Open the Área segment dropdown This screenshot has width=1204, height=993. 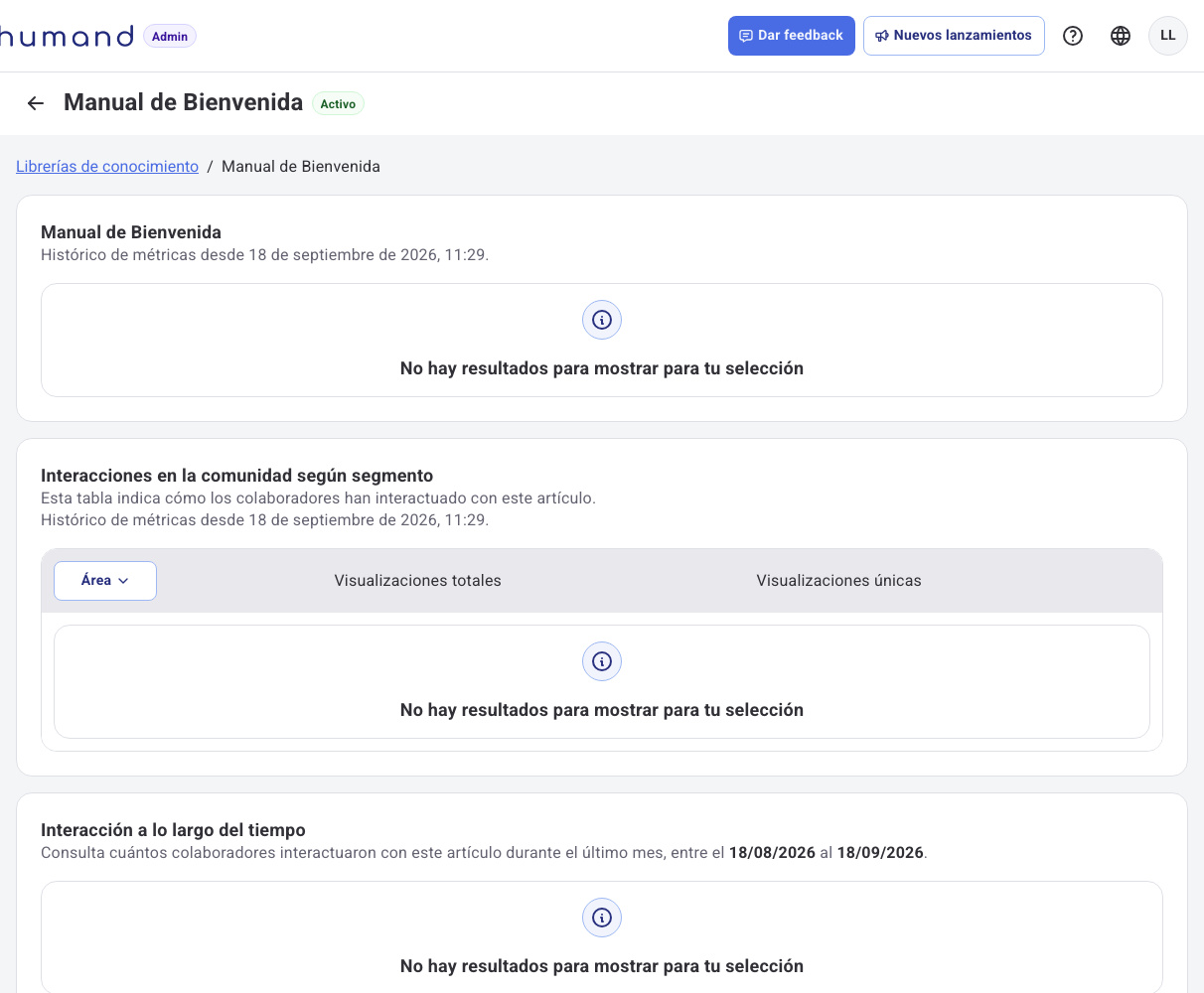(x=105, y=581)
